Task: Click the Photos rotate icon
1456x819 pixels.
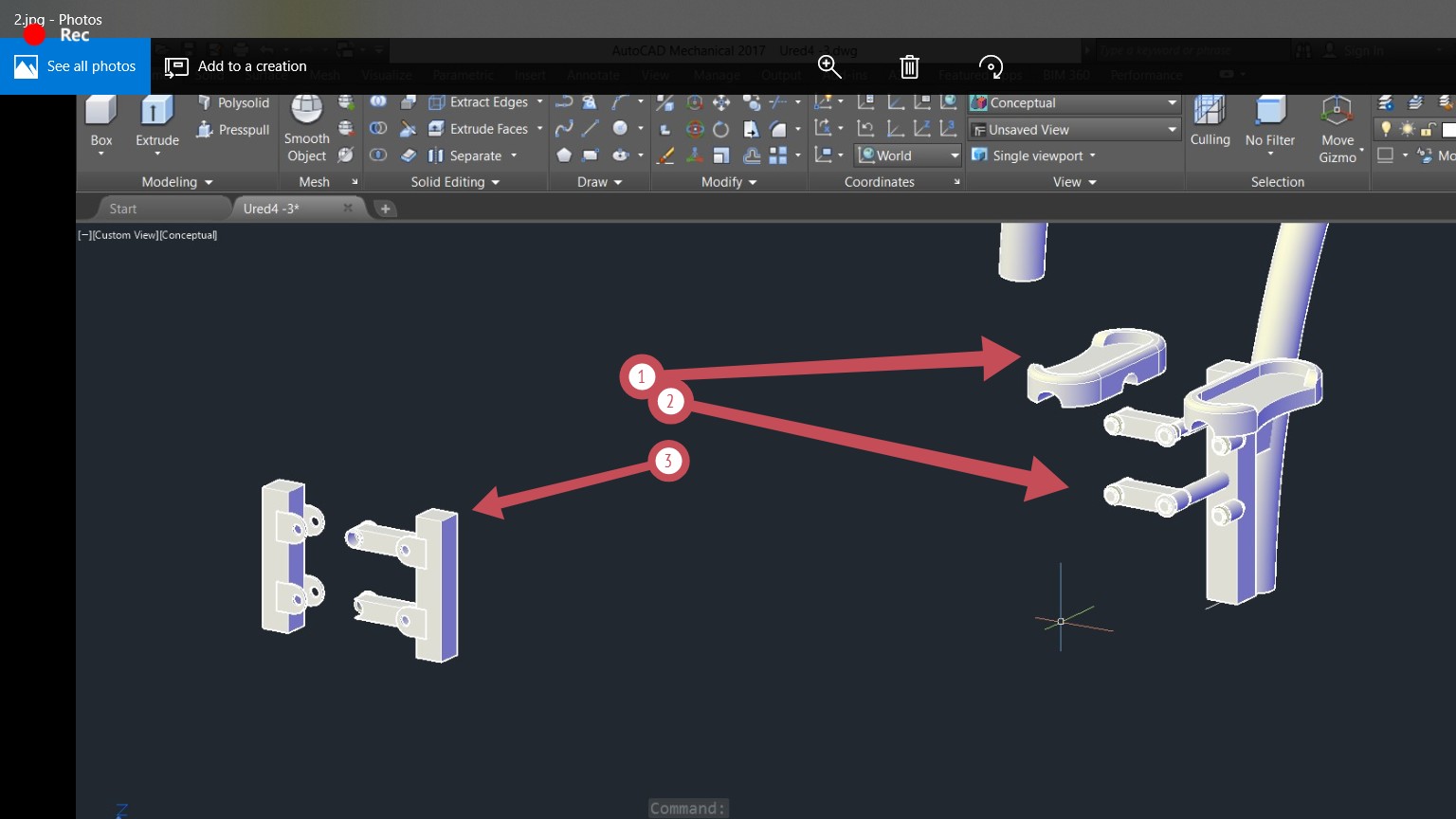Action: click(991, 66)
